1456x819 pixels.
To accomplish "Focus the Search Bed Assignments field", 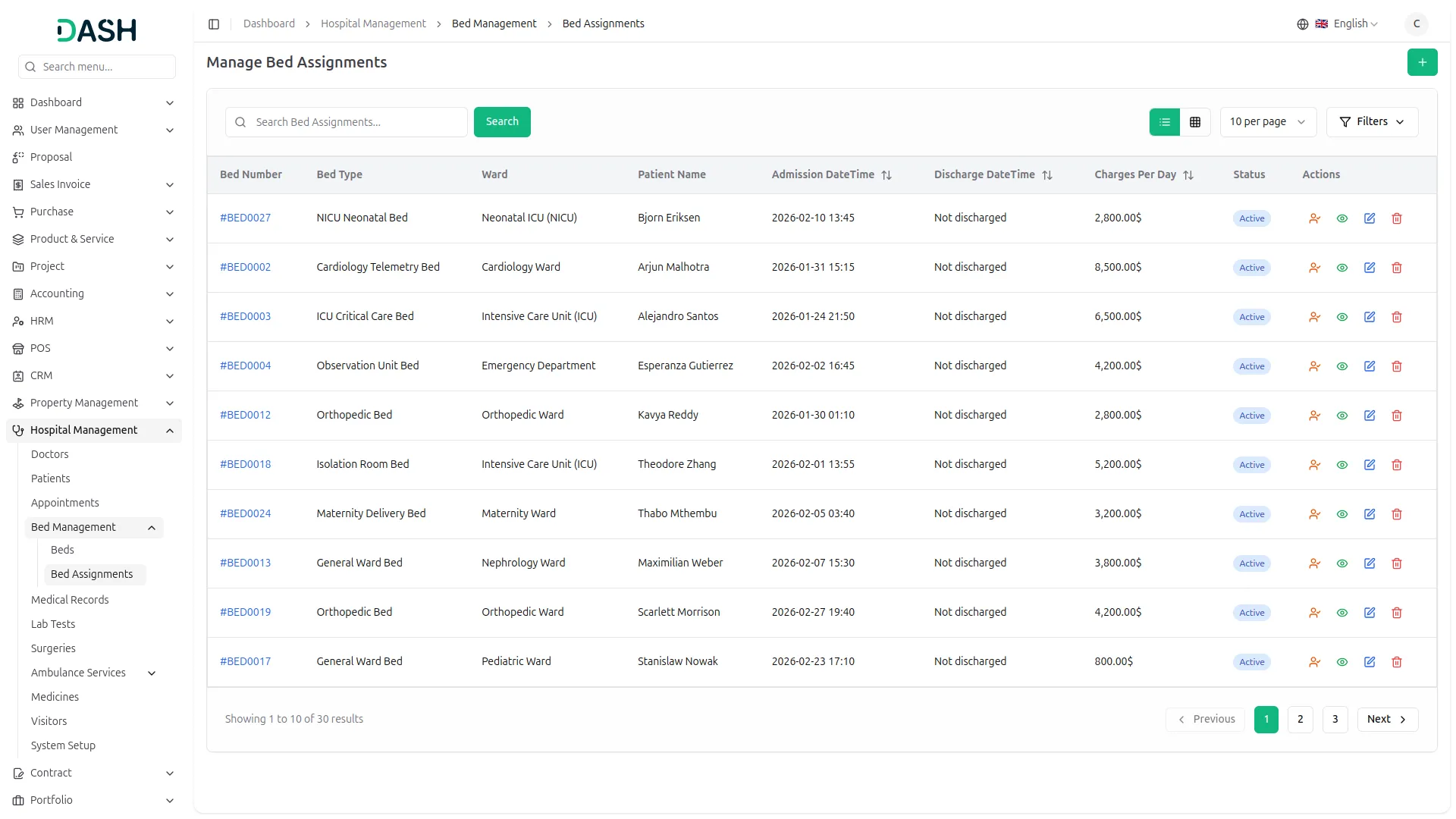I will click(356, 122).
